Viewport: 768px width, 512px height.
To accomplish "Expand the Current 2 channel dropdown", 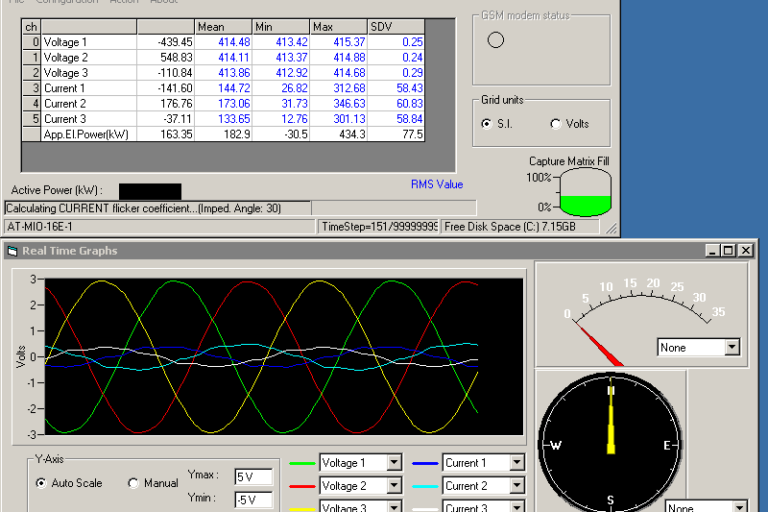I will (517, 486).
